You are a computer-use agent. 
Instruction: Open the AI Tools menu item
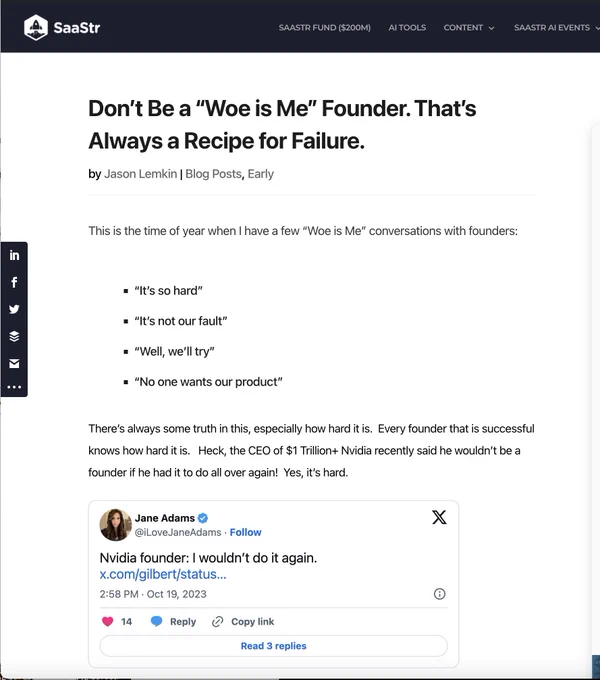407,27
